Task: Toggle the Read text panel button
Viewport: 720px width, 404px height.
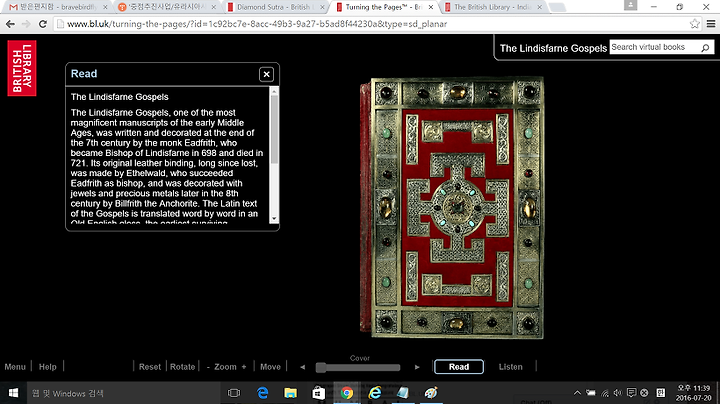Action: click(459, 367)
